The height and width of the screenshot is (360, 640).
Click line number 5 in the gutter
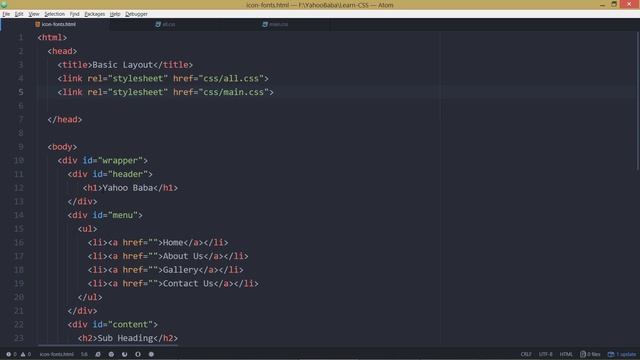(x=20, y=92)
